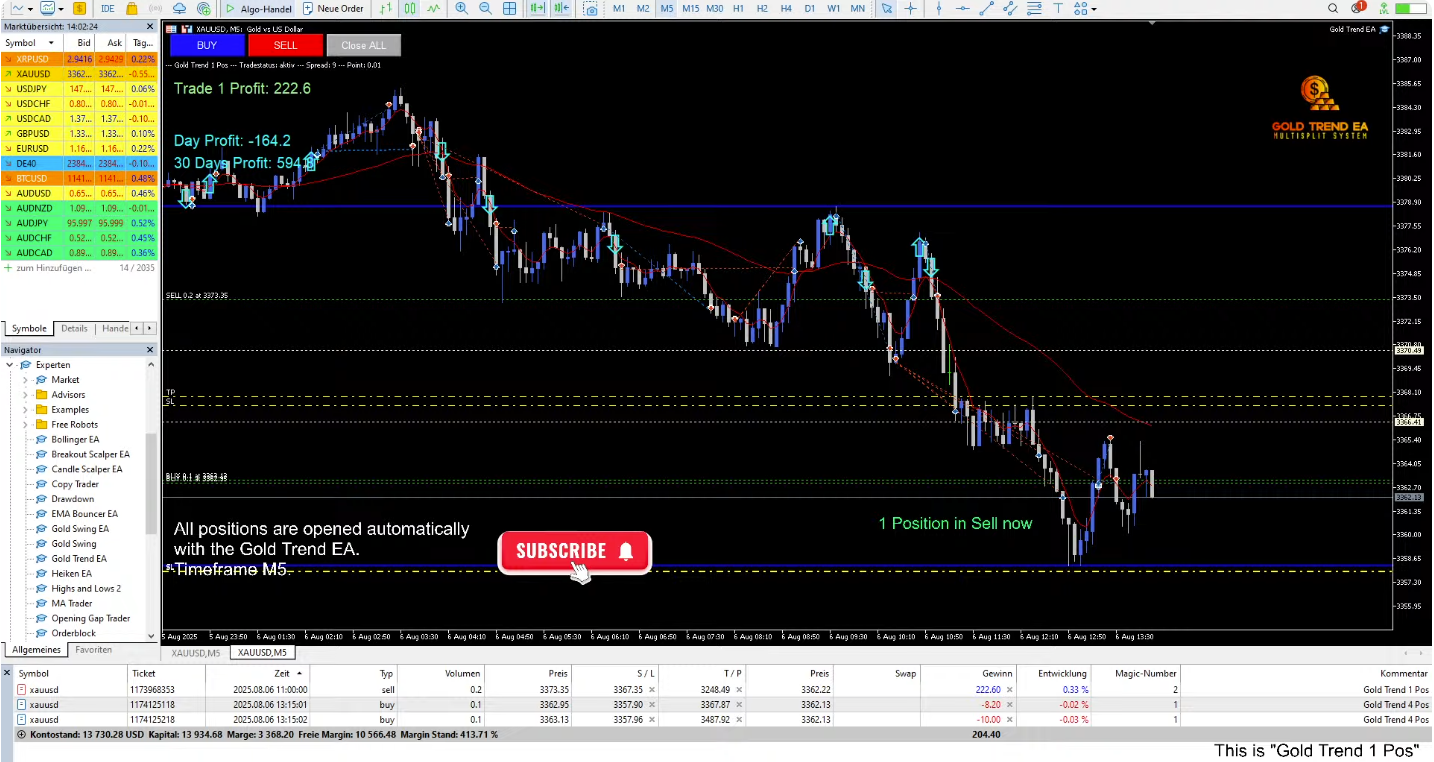The width and height of the screenshot is (1434, 762).
Task: Select Gold Trend EA in Navigator
Action: point(79,559)
